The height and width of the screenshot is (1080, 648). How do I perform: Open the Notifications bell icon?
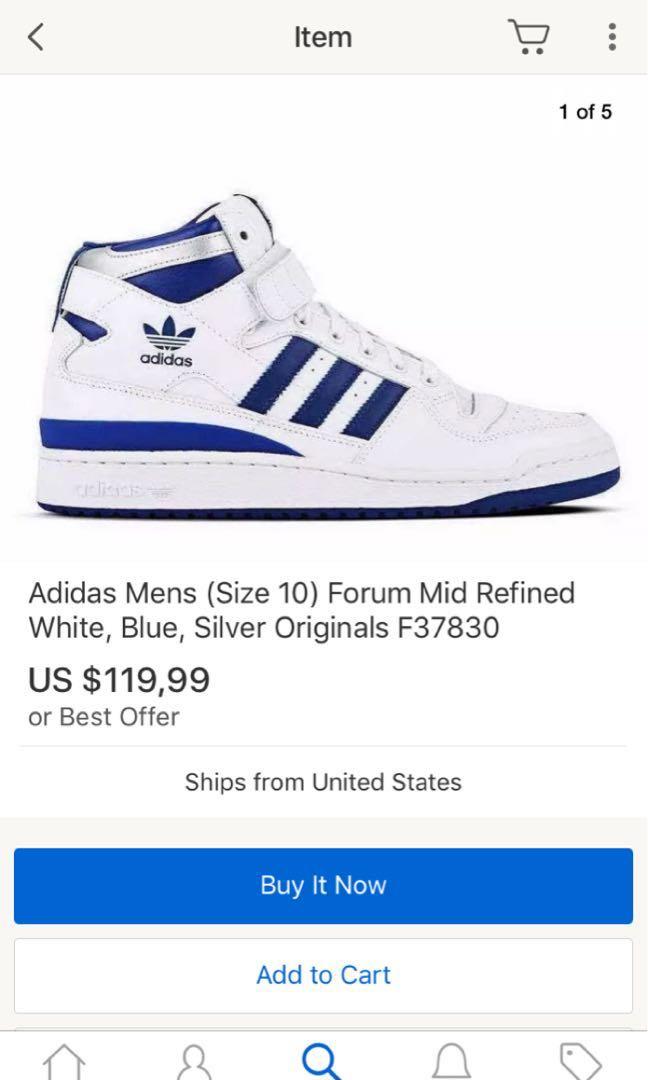point(452,1061)
